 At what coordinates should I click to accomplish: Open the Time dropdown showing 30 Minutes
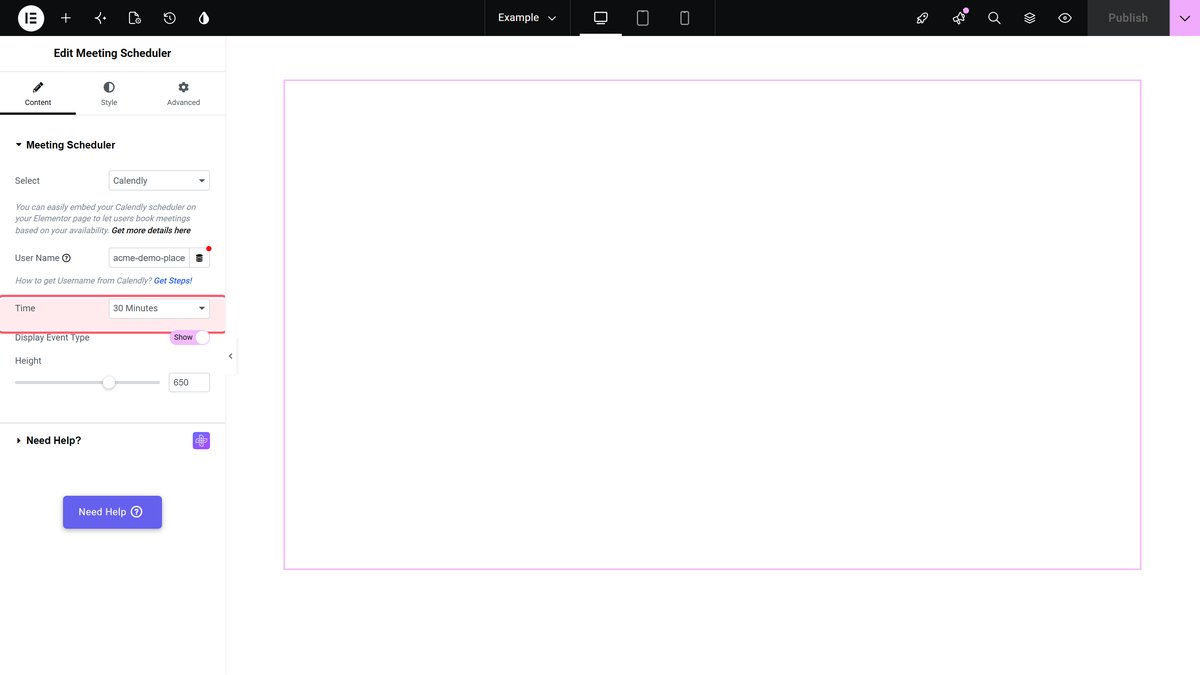[x=159, y=308]
